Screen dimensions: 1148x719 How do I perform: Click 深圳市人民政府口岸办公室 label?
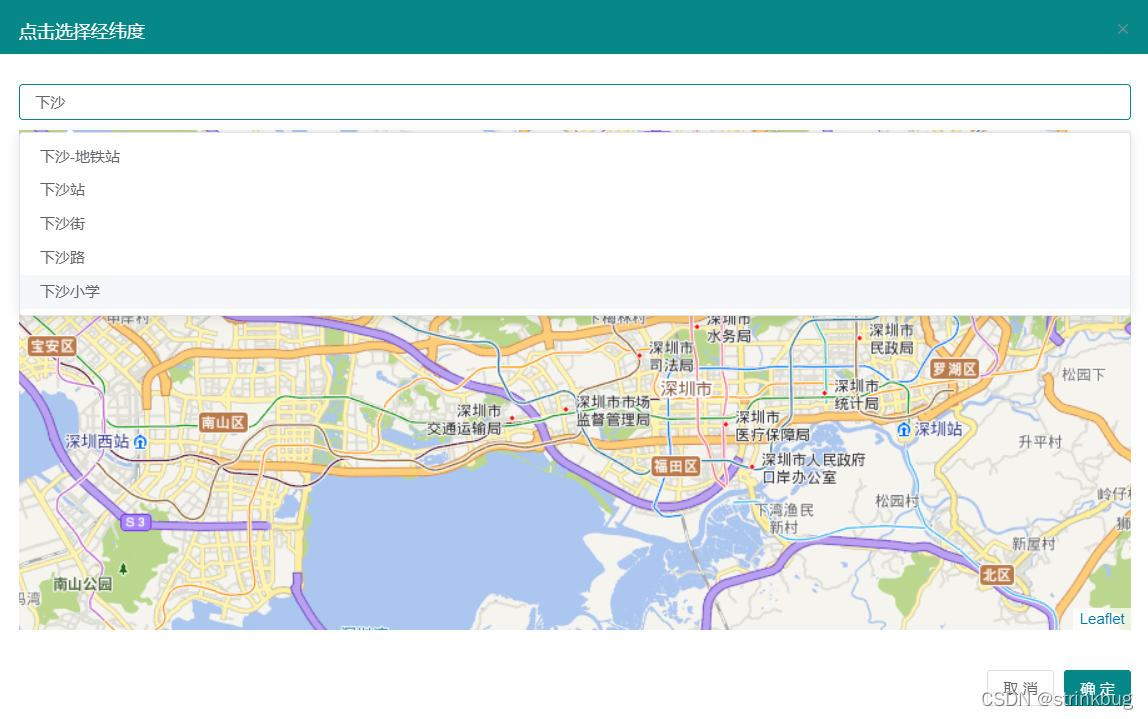813,469
